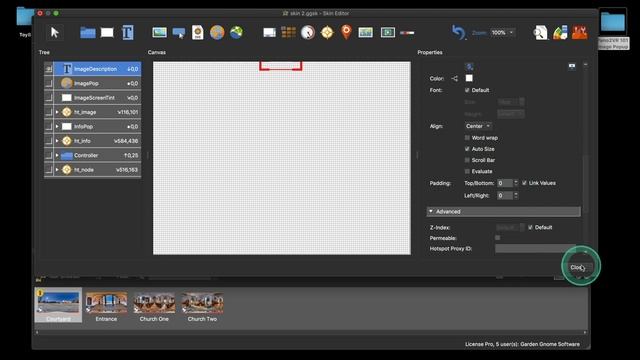Click the blue Undo arrow
Image resolution: width=640 pixels, height=360 pixels.
tap(458, 32)
